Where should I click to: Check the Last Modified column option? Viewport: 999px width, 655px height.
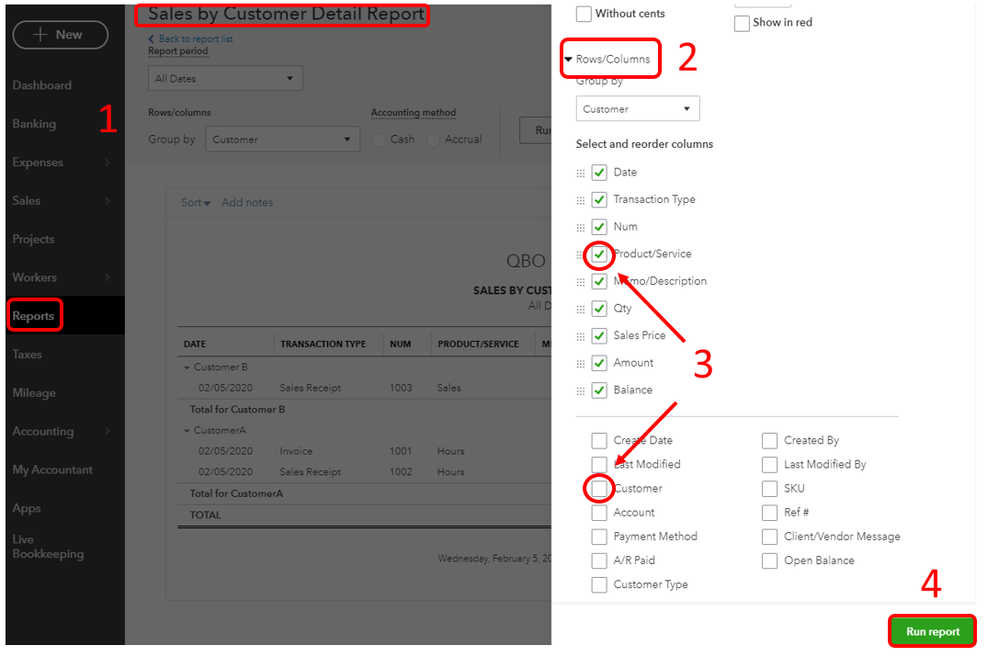[x=599, y=464]
